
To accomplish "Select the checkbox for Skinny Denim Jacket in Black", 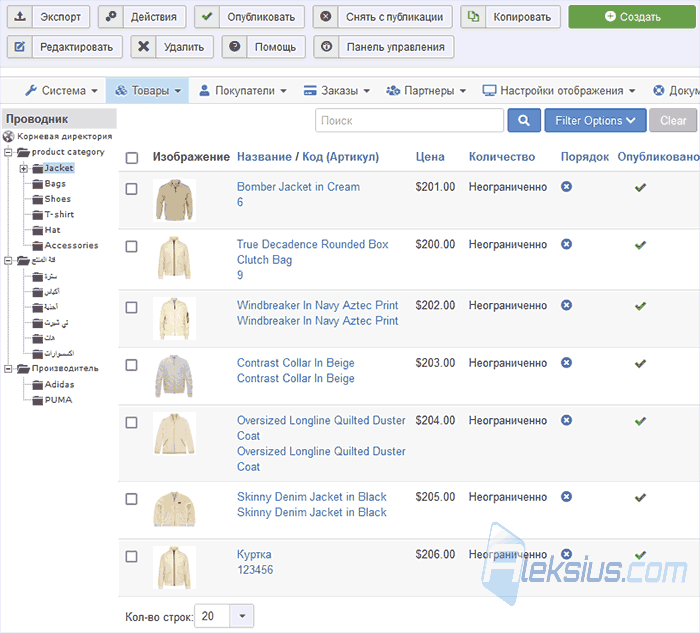I will [131, 499].
